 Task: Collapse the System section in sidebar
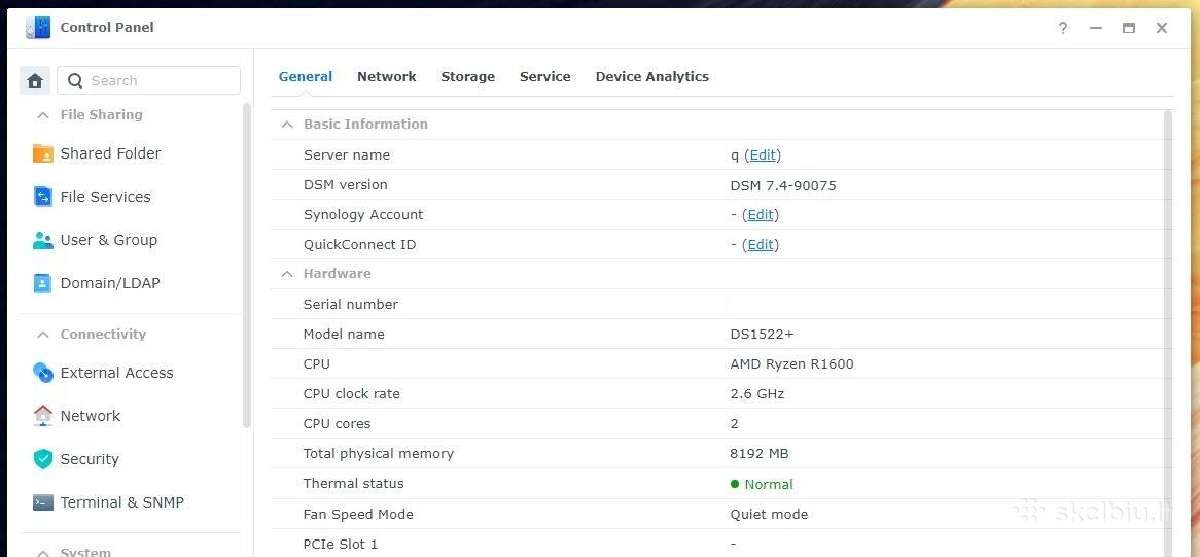click(43, 552)
